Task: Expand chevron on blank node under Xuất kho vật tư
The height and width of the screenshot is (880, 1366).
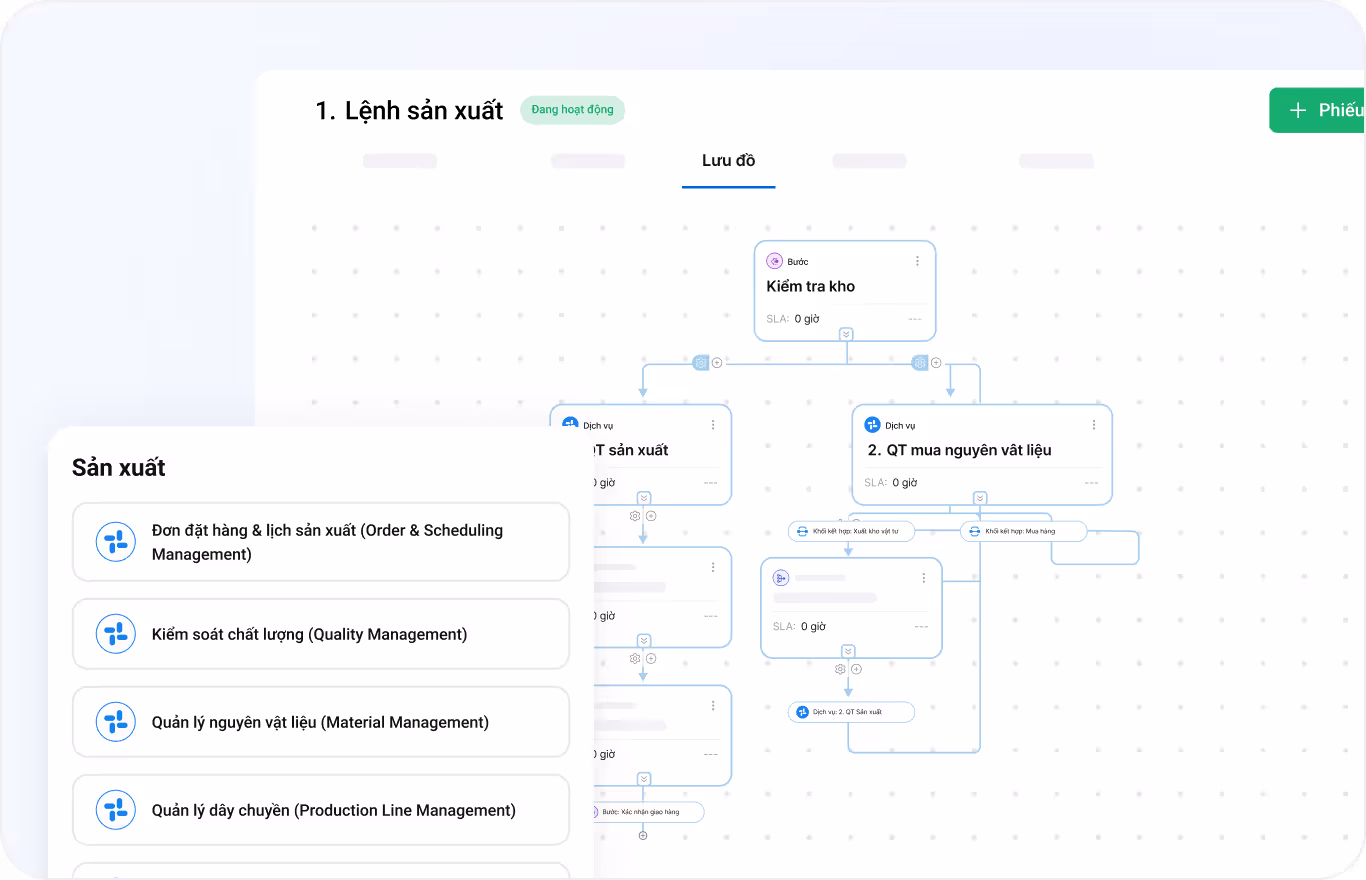Action: pyautogui.click(x=848, y=651)
